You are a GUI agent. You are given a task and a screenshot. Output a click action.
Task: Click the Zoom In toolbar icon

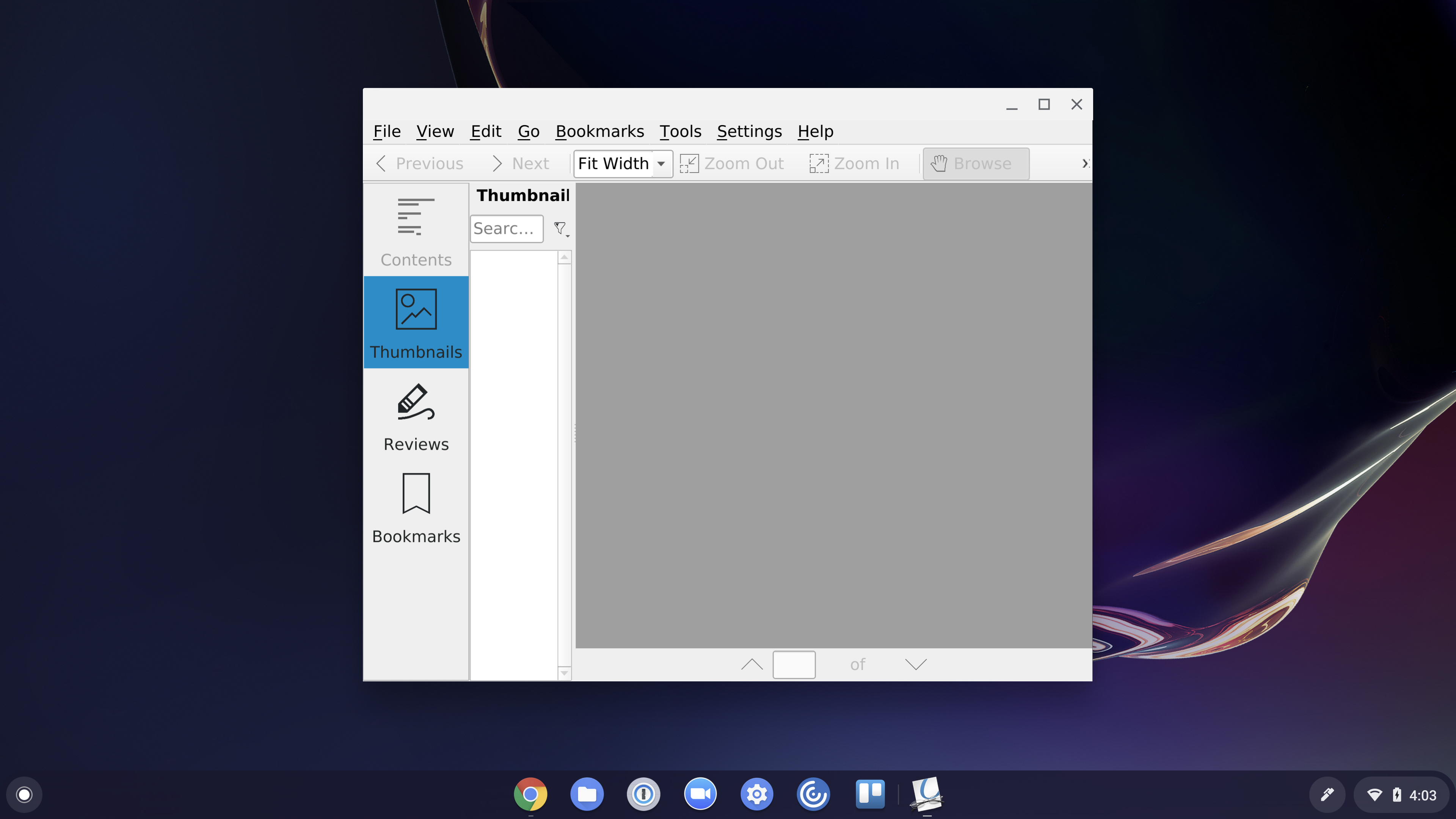coord(819,163)
